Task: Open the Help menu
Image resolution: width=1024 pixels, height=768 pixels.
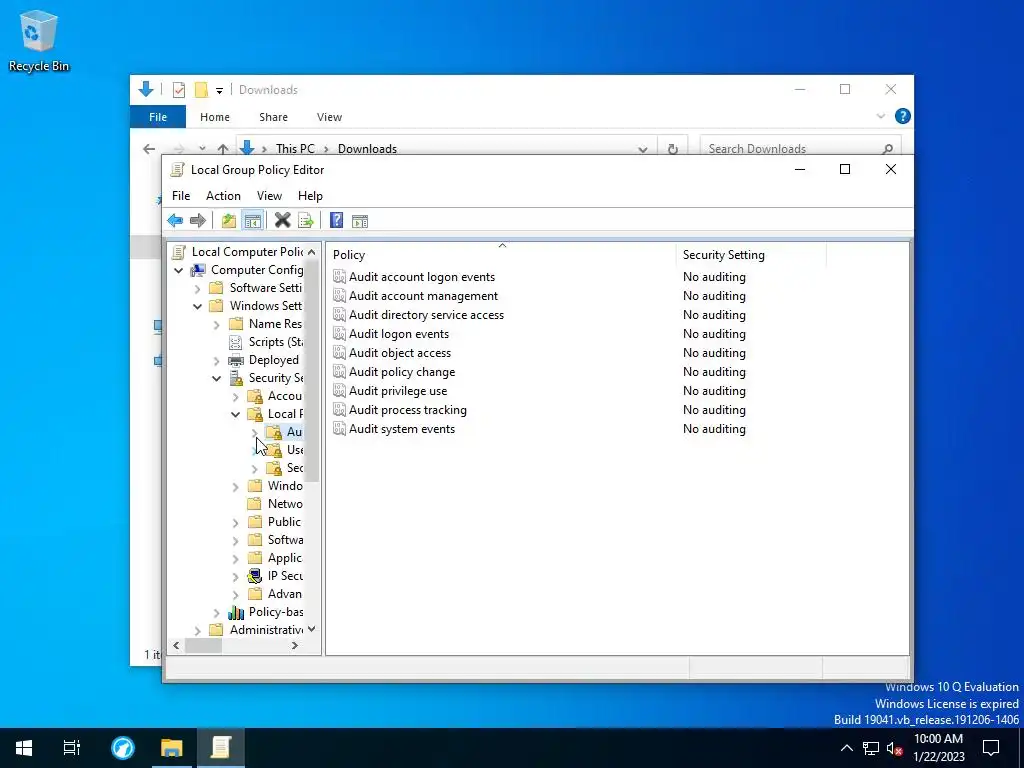Action: pos(310,196)
